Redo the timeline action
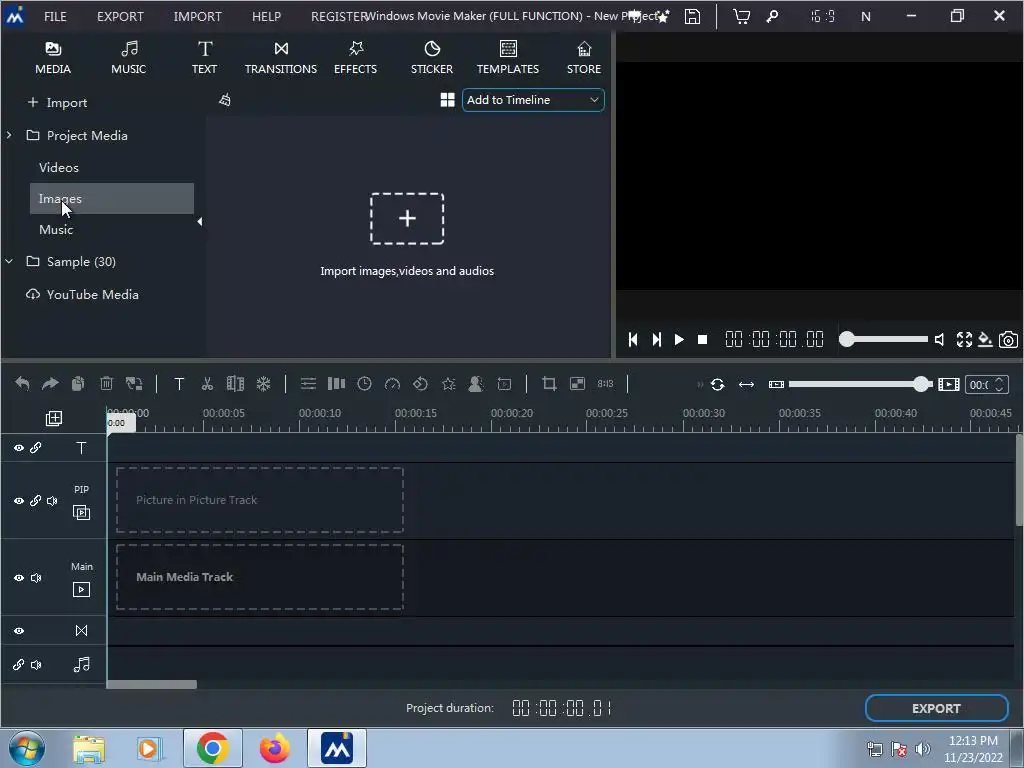1024x768 pixels. coord(50,384)
